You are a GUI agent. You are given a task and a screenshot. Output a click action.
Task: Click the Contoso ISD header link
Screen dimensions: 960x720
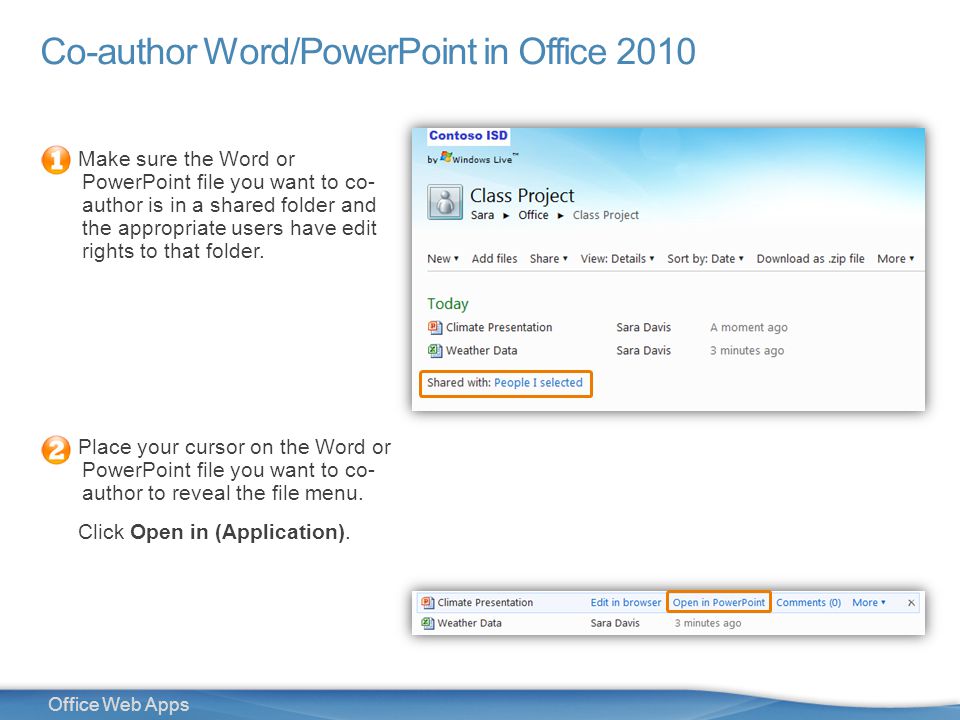(468, 135)
